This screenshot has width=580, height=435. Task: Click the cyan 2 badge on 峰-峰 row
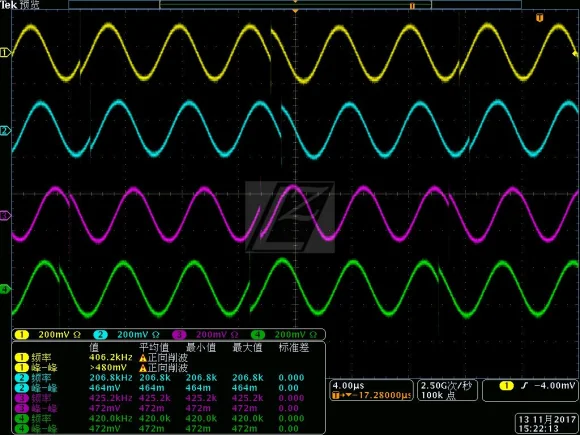21,388
